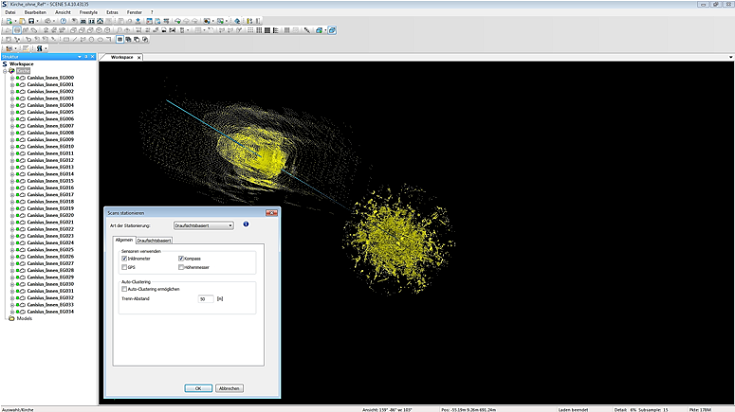Switch to the Draufsichtbasiert tab
The height and width of the screenshot is (412, 735).
click(x=154, y=240)
